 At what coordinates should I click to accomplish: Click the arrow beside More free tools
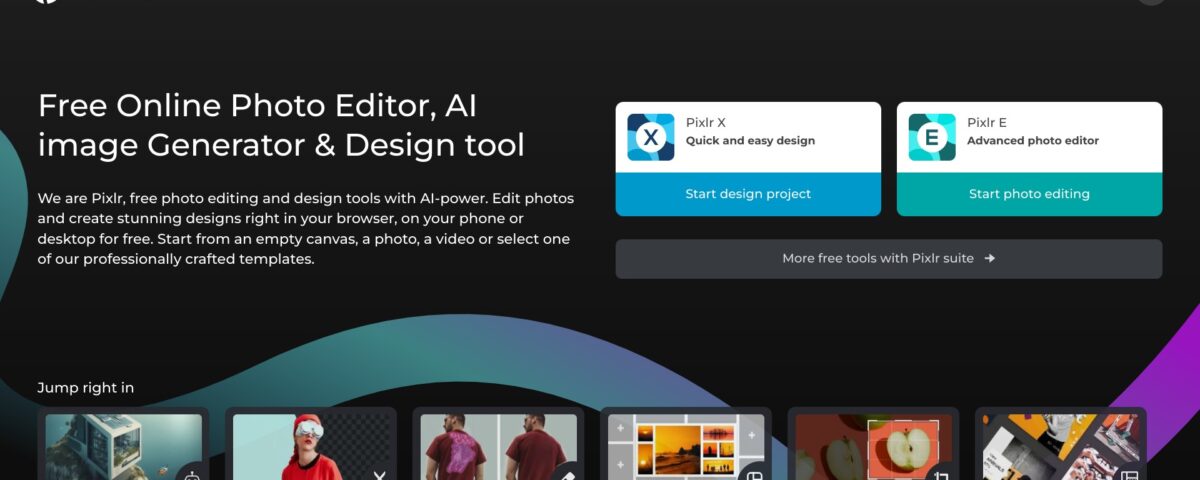click(989, 258)
